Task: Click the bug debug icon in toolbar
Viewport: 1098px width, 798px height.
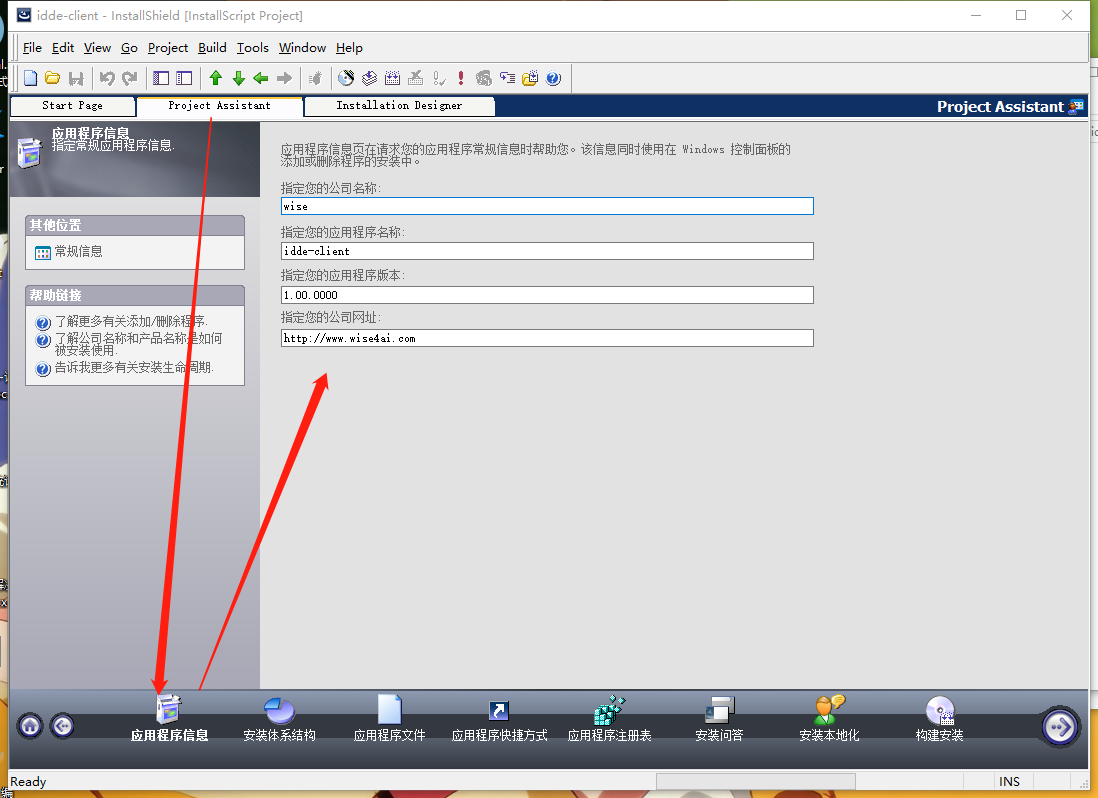Action: (316, 78)
